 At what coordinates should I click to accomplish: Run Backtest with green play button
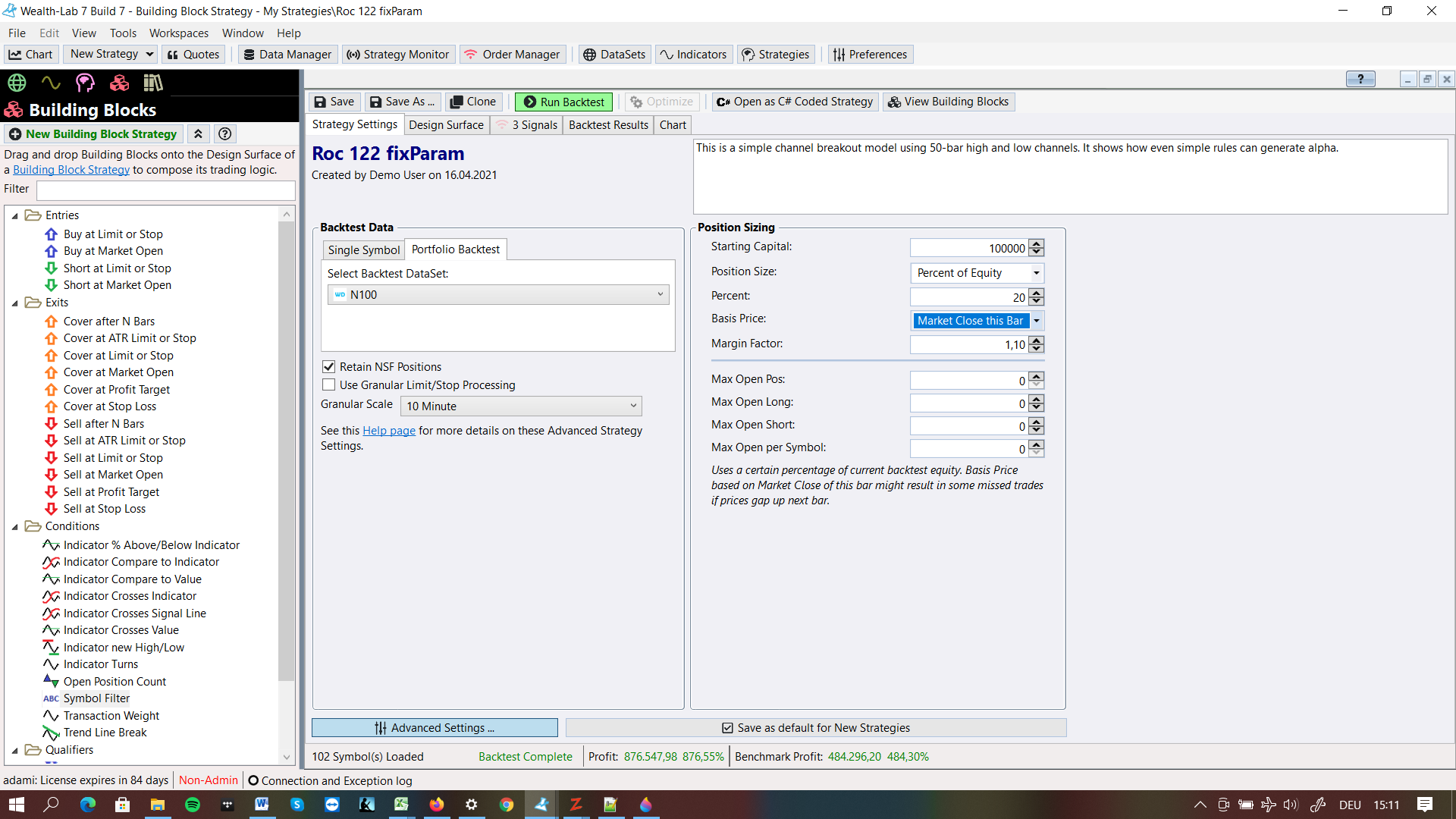[x=564, y=102]
